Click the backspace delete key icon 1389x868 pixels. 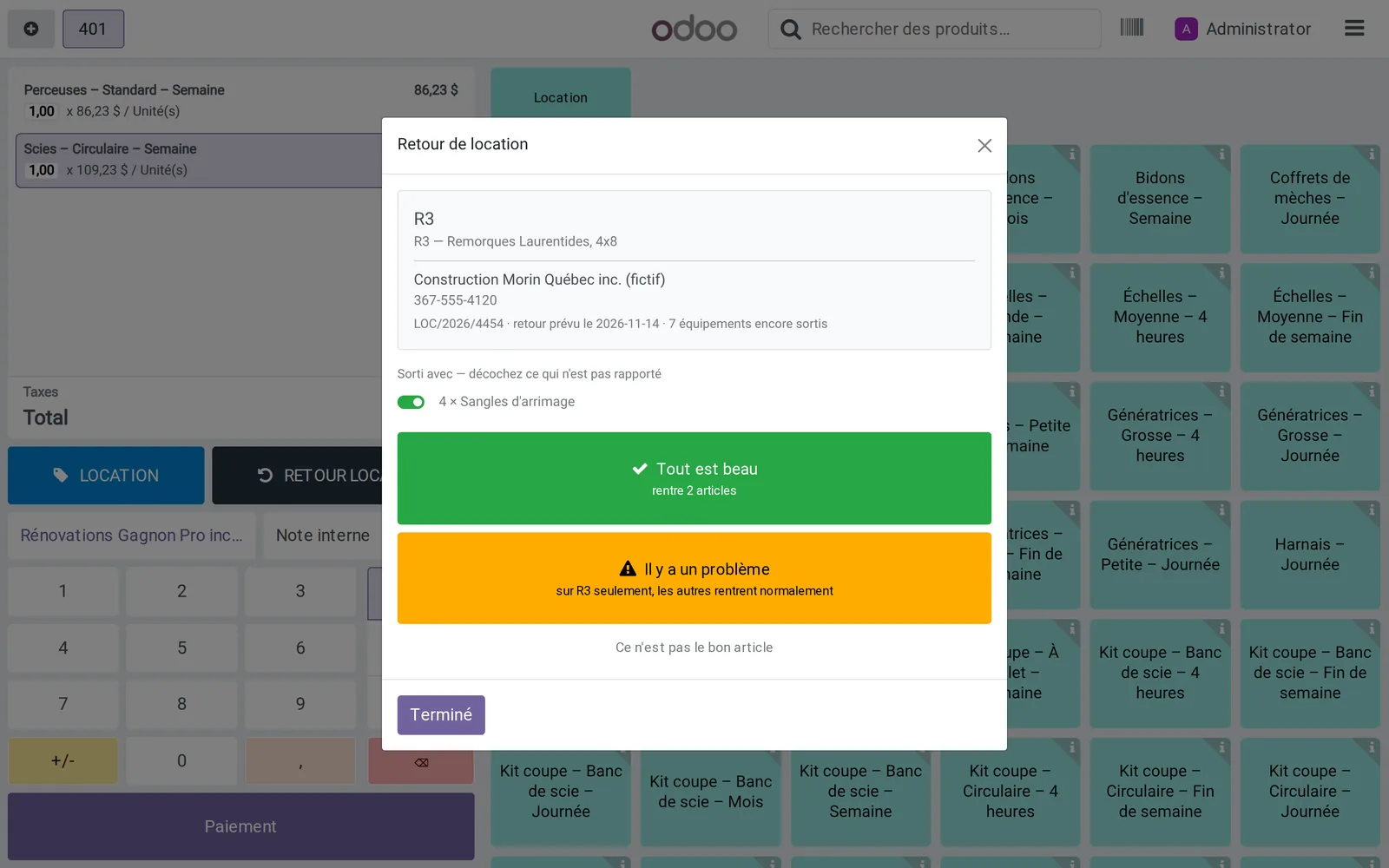tap(421, 762)
